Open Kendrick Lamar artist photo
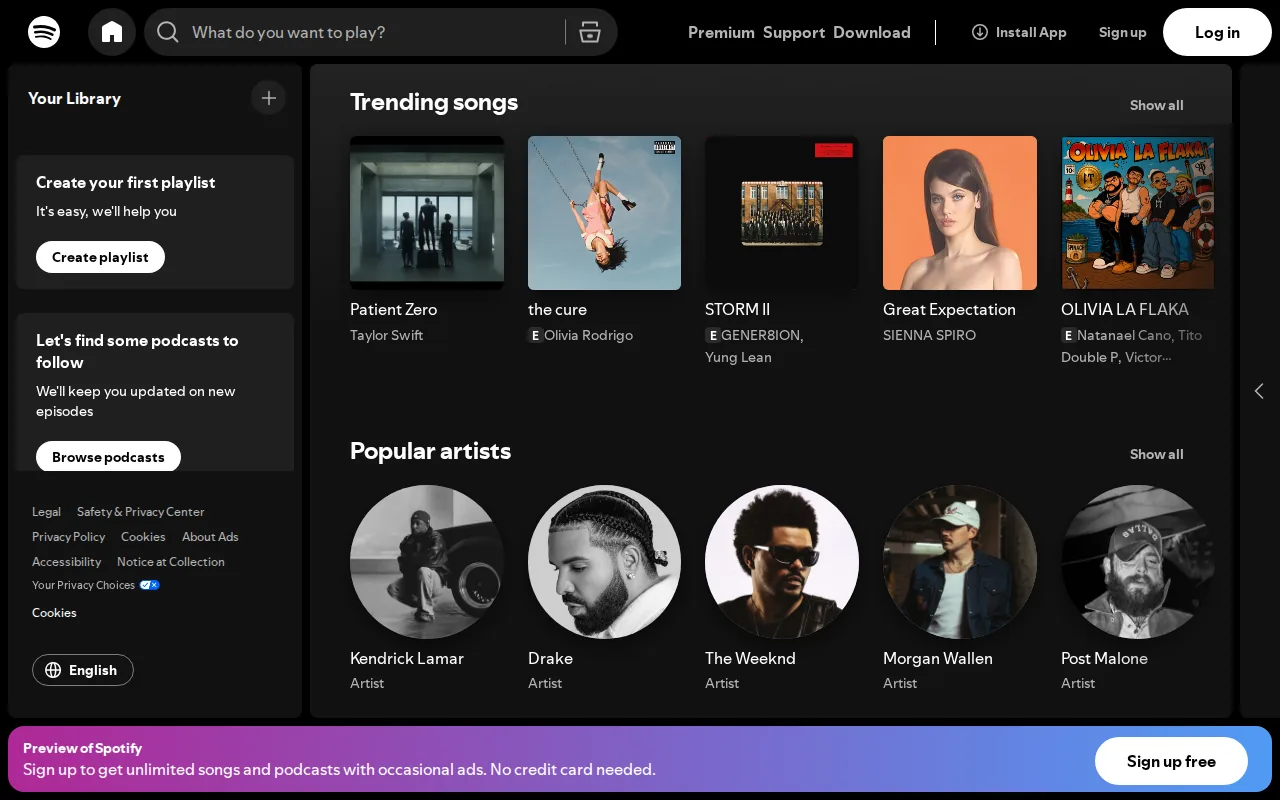The width and height of the screenshot is (1280, 800). [427, 562]
